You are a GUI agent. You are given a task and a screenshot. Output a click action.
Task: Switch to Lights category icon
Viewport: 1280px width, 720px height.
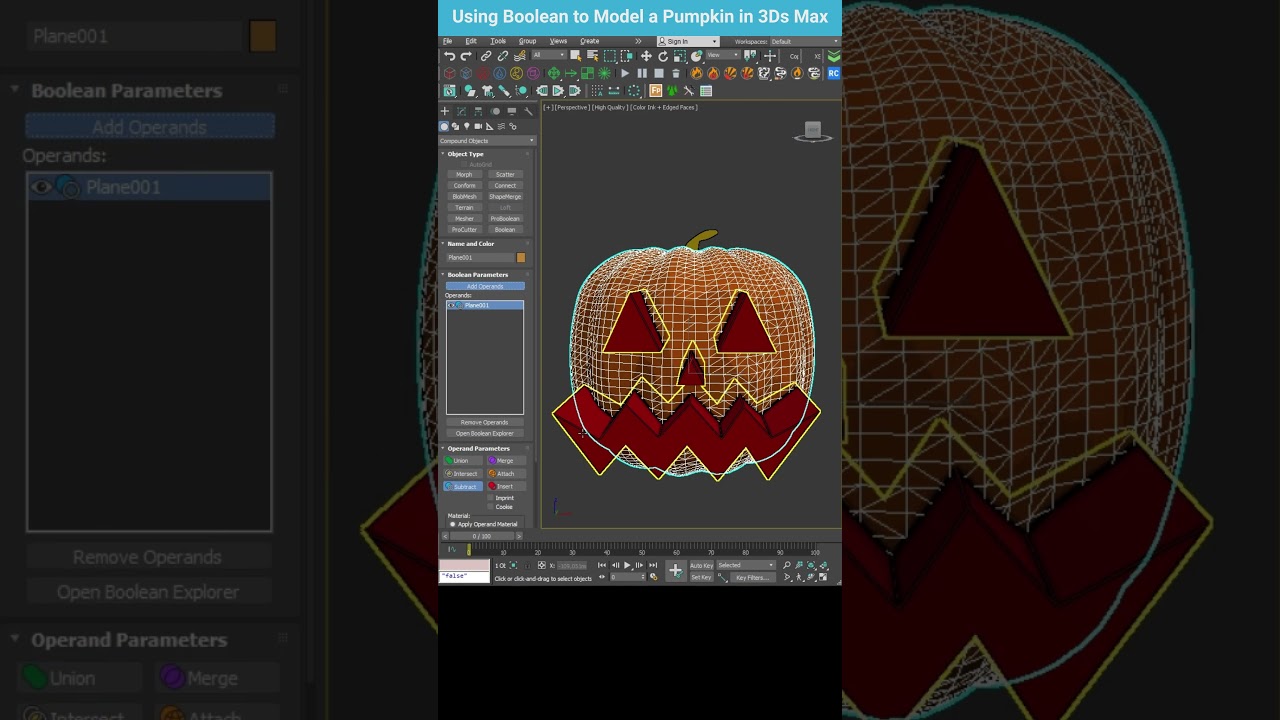467,126
